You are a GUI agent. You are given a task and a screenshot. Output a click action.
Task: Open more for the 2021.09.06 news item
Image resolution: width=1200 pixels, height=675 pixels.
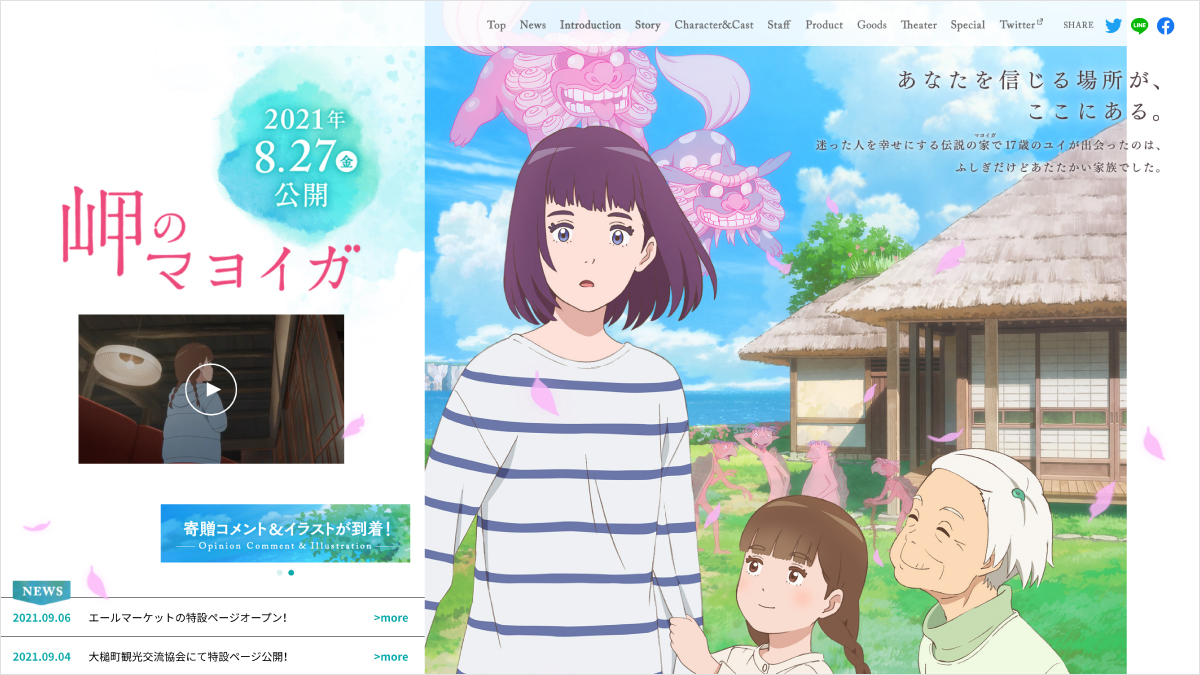click(391, 618)
